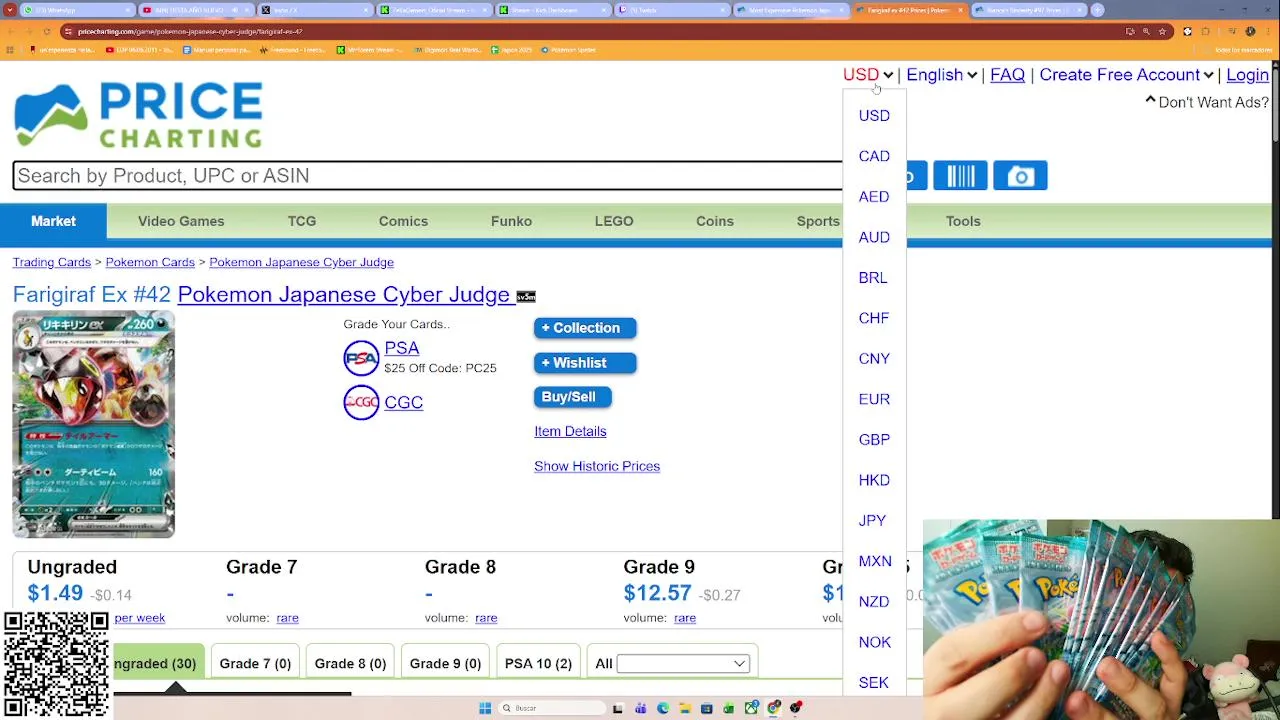This screenshot has width=1280, height=720.
Task: Click the PSA grading logo icon
Action: [x=361, y=358]
